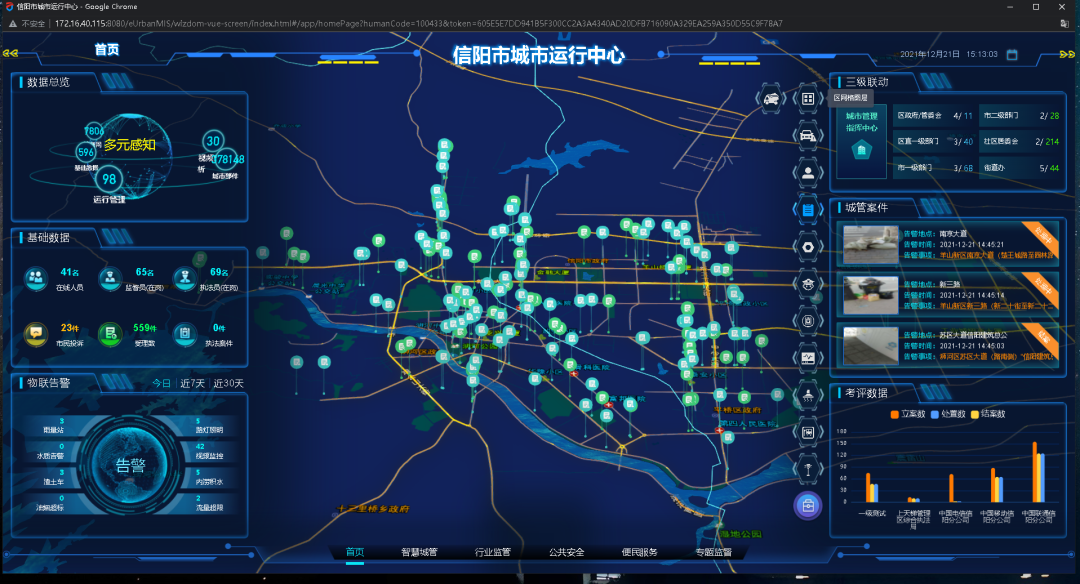Click the bubble showing 596
The height and width of the screenshot is (584, 1080).
click(x=85, y=152)
